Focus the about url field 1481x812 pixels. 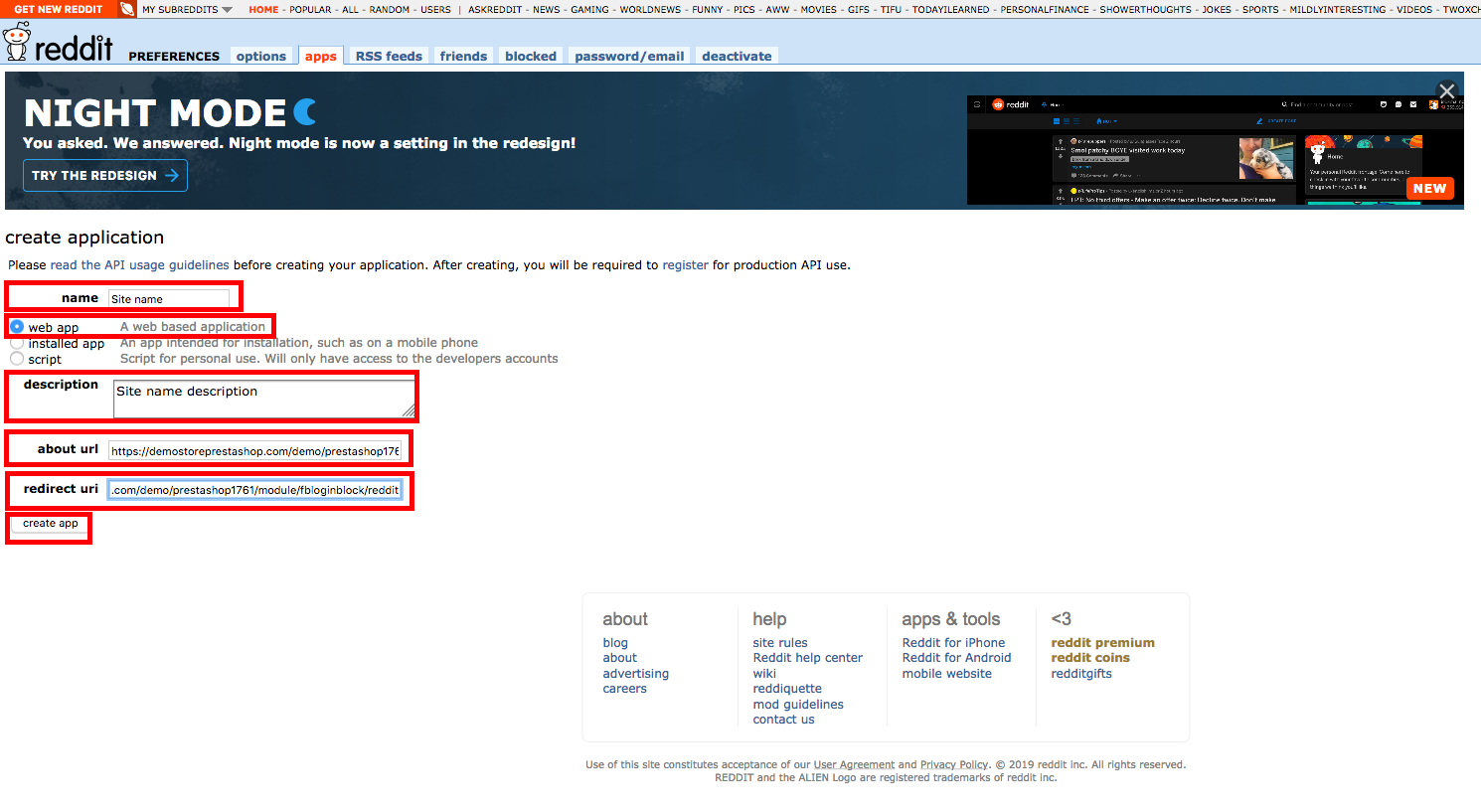(x=254, y=450)
